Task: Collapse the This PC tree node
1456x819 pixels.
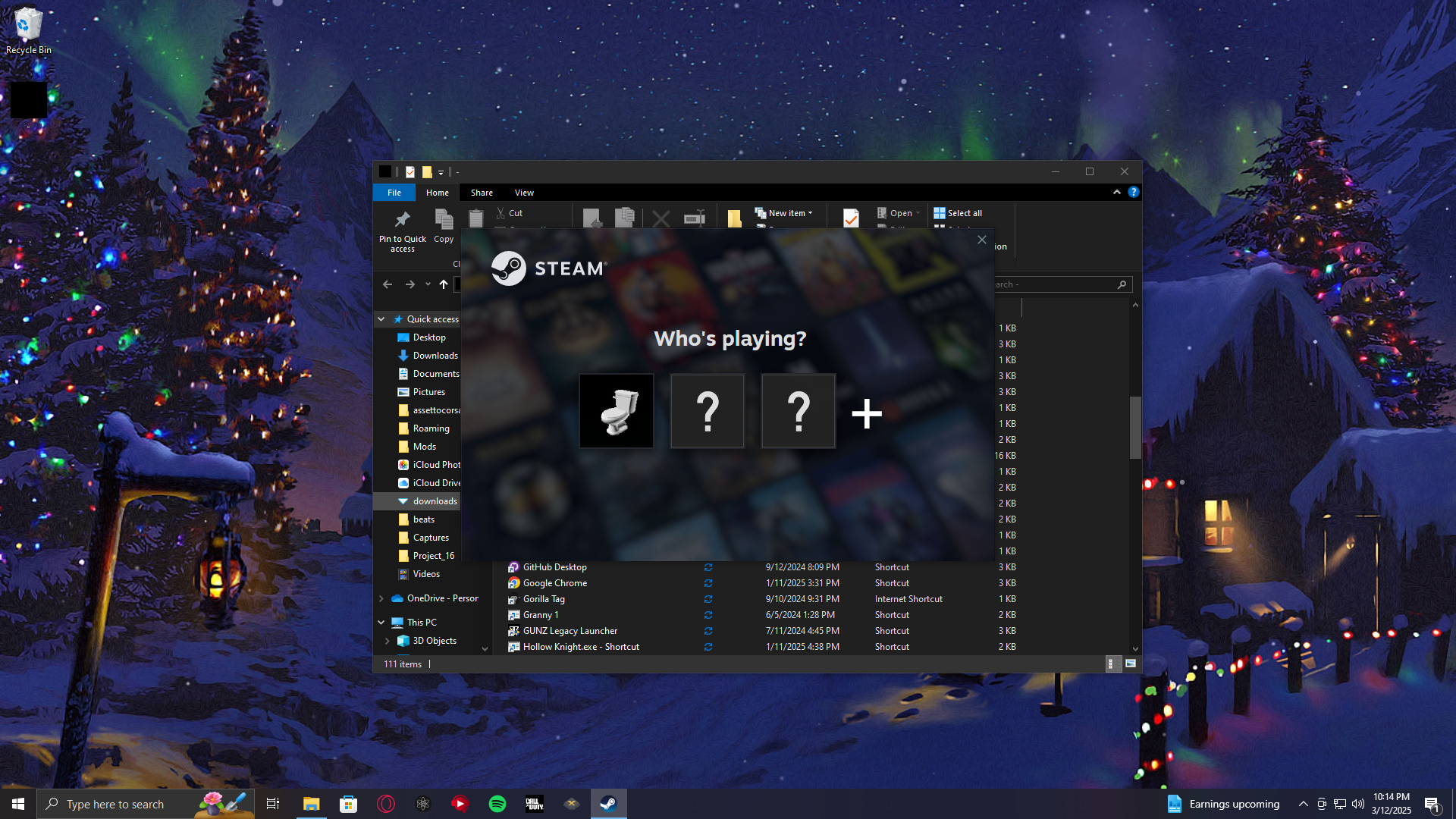Action: click(x=381, y=623)
